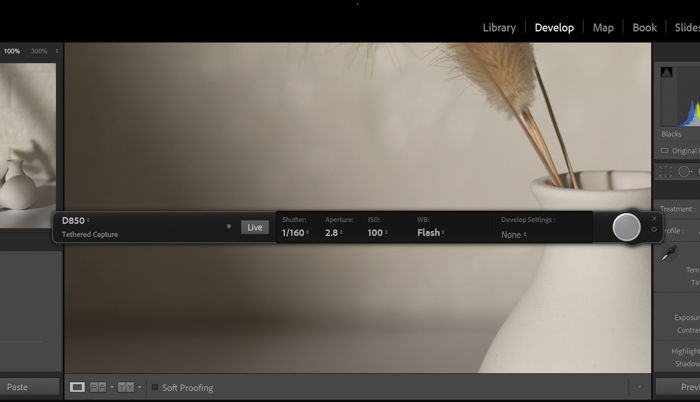
Task: Change ISO 100 dropdown
Action: tap(377, 233)
